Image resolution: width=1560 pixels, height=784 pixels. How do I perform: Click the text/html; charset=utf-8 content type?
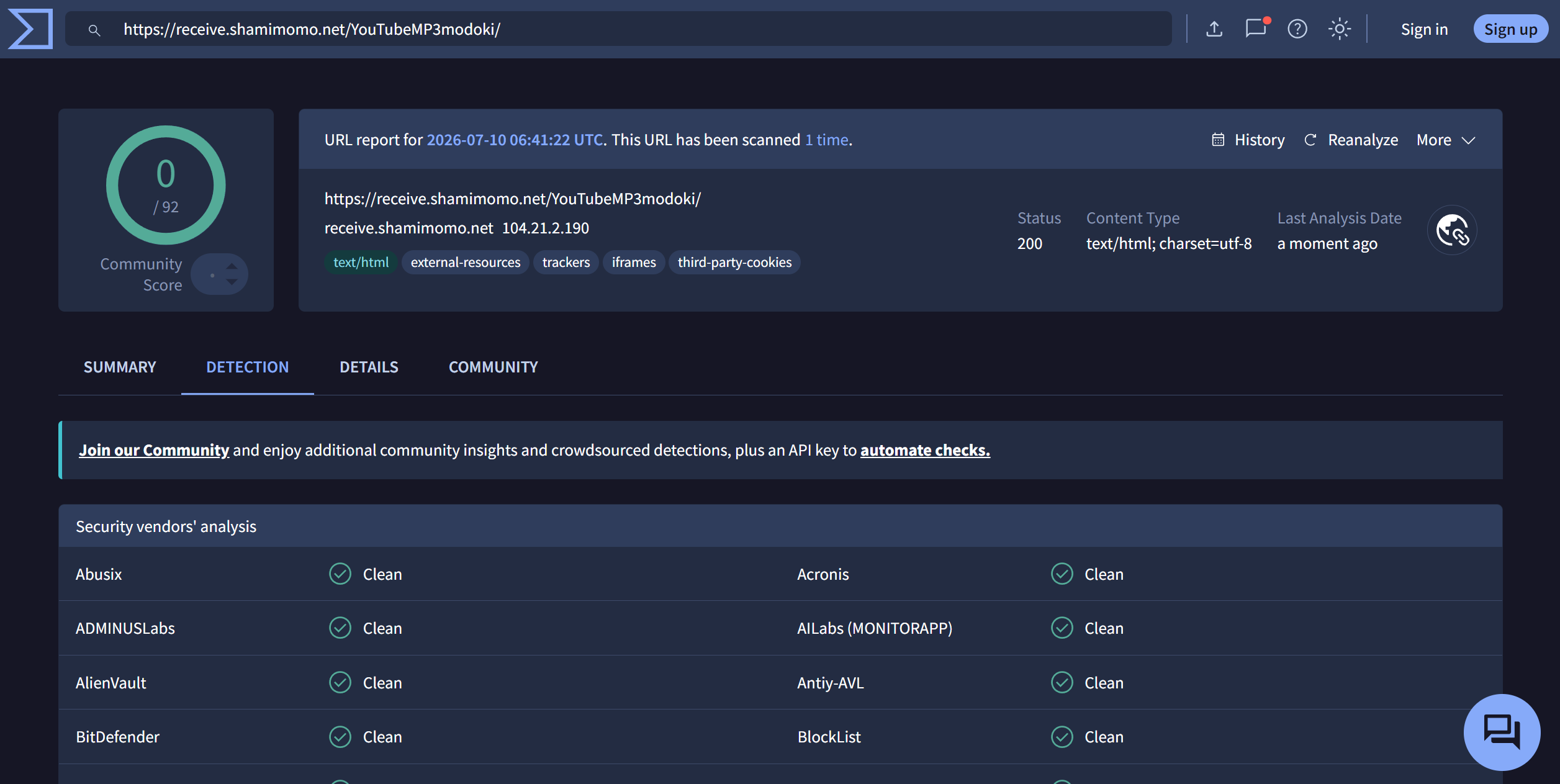1169,243
